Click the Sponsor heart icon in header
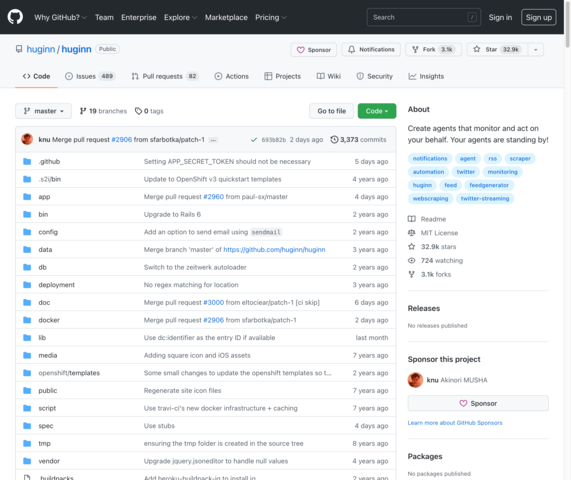Image resolution: width=571 pixels, height=480 pixels. (x=300, y=50)
